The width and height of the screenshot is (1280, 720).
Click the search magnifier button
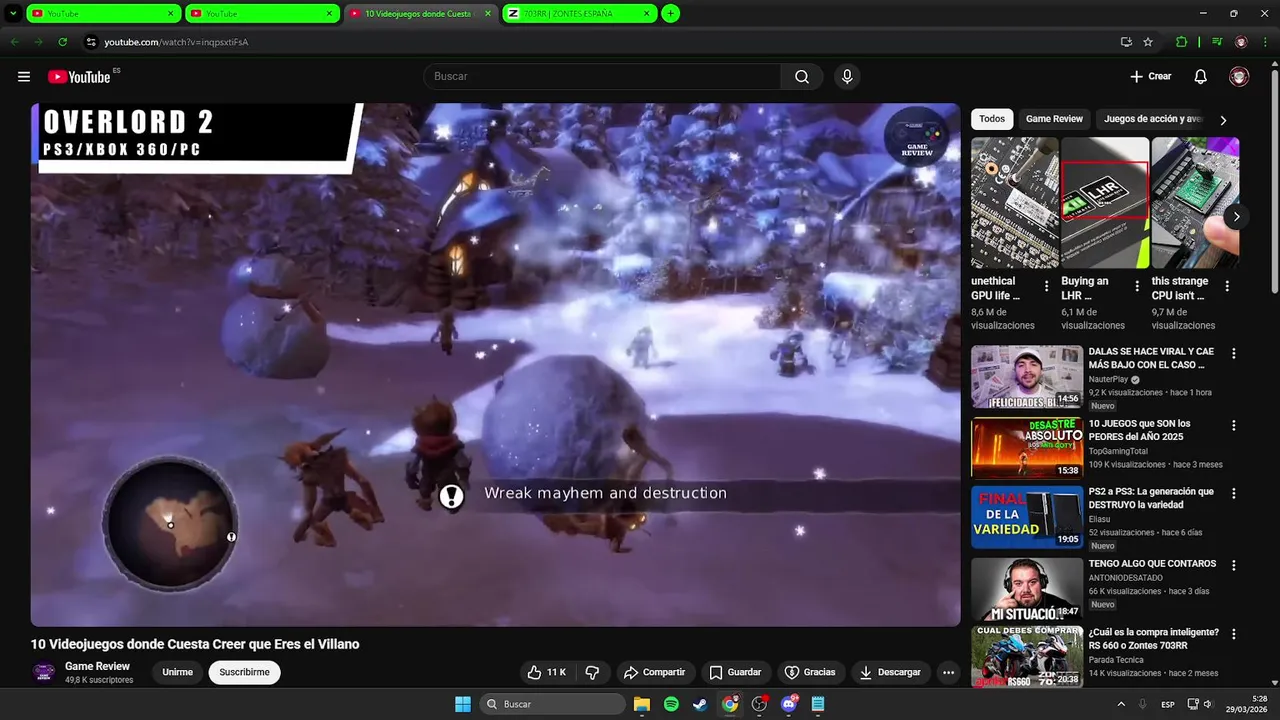click(802, 77)
